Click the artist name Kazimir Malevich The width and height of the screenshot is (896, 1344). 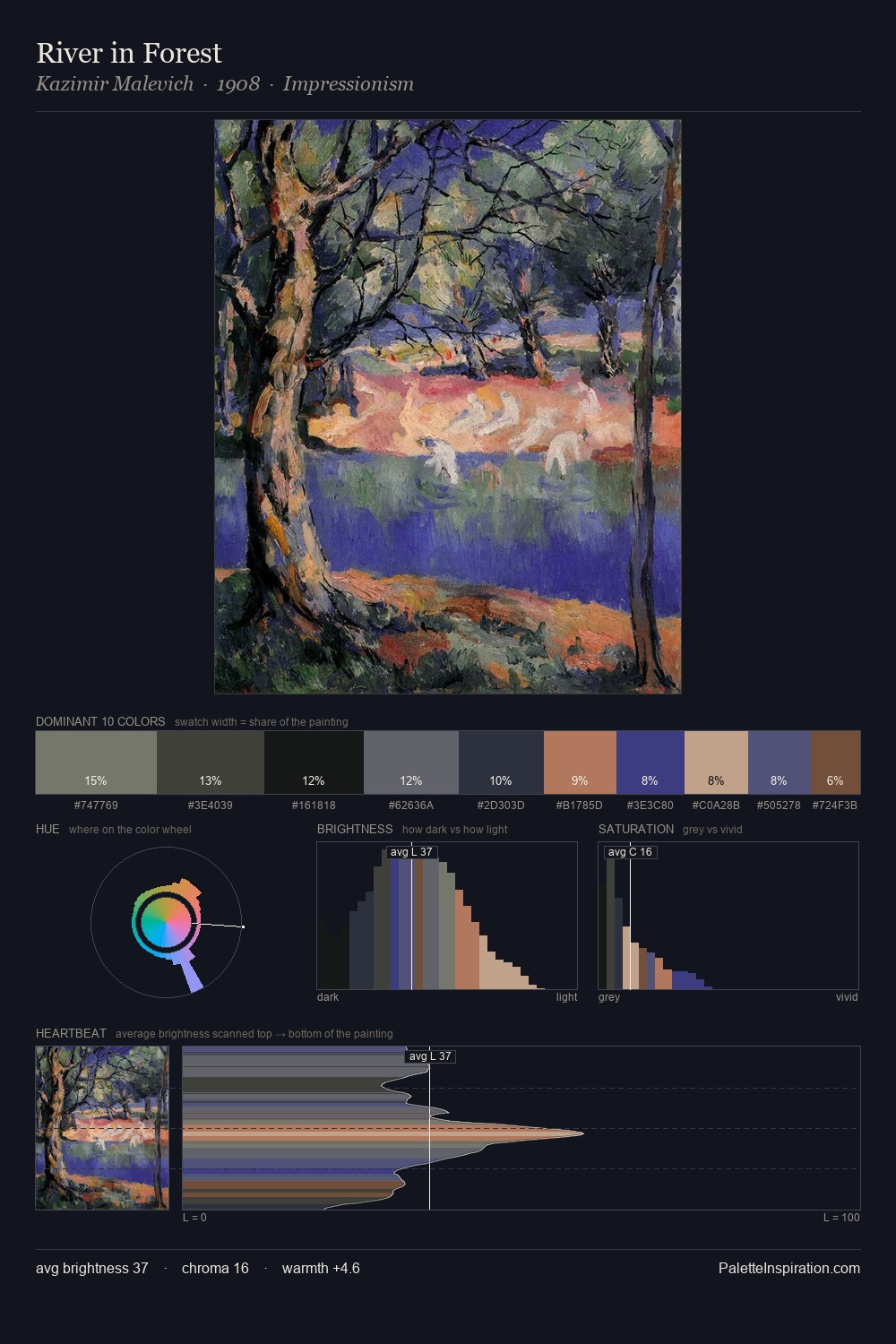115,84
